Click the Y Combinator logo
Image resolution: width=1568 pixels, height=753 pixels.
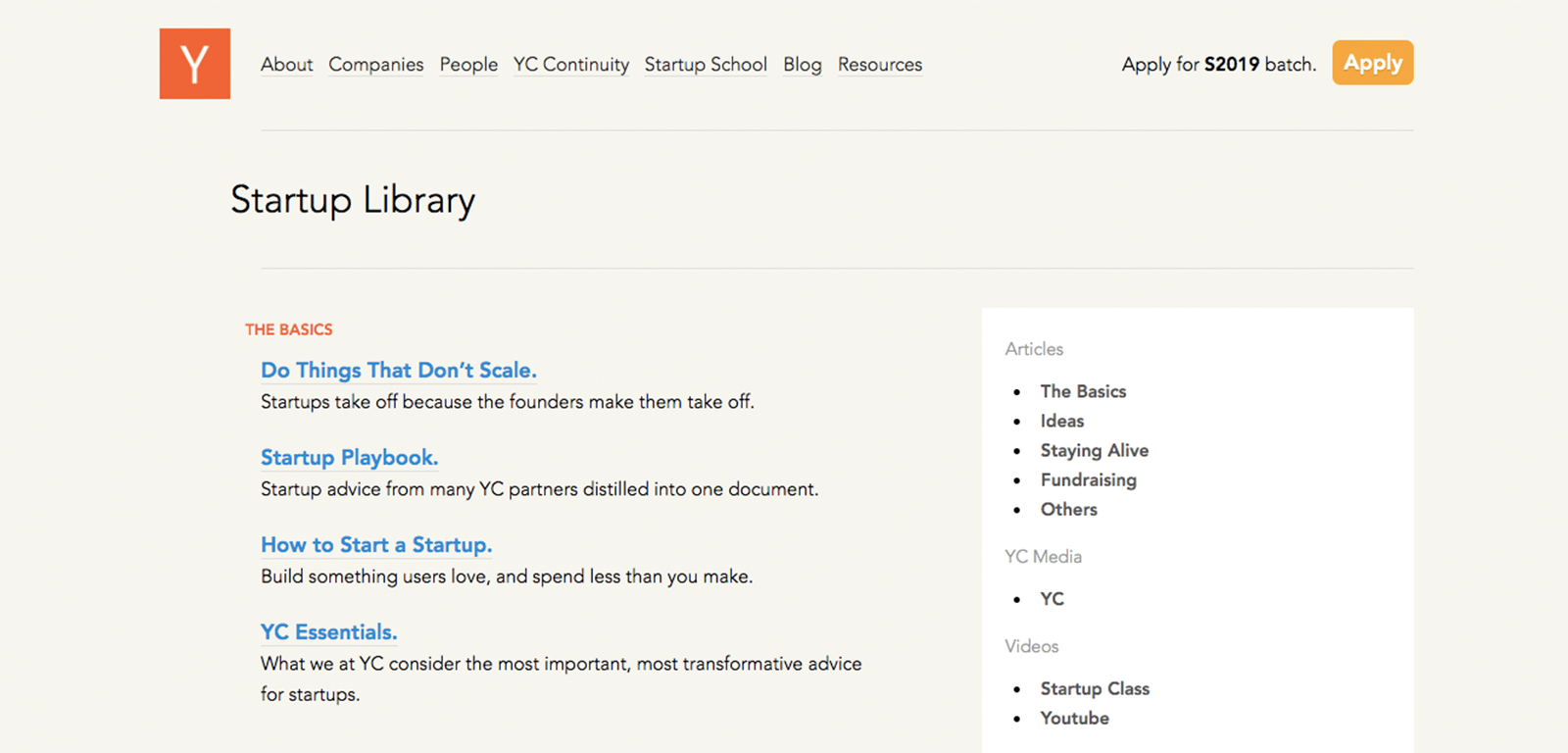[x=195, y=64]
